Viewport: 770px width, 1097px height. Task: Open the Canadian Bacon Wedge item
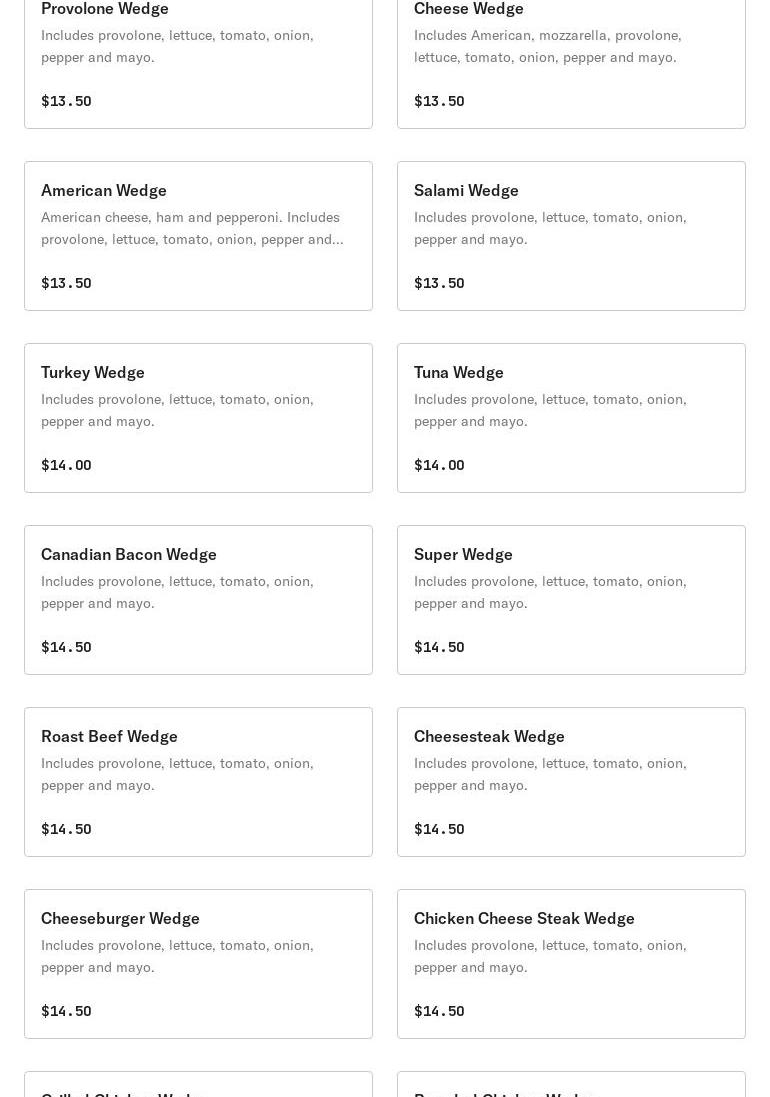[x=198, y=600]
